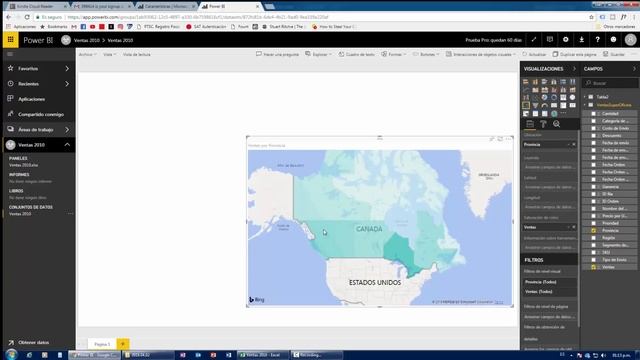Choose the treemap visualization icon
Viewport: 640px width, 360px height.
(x=563, y=98)
